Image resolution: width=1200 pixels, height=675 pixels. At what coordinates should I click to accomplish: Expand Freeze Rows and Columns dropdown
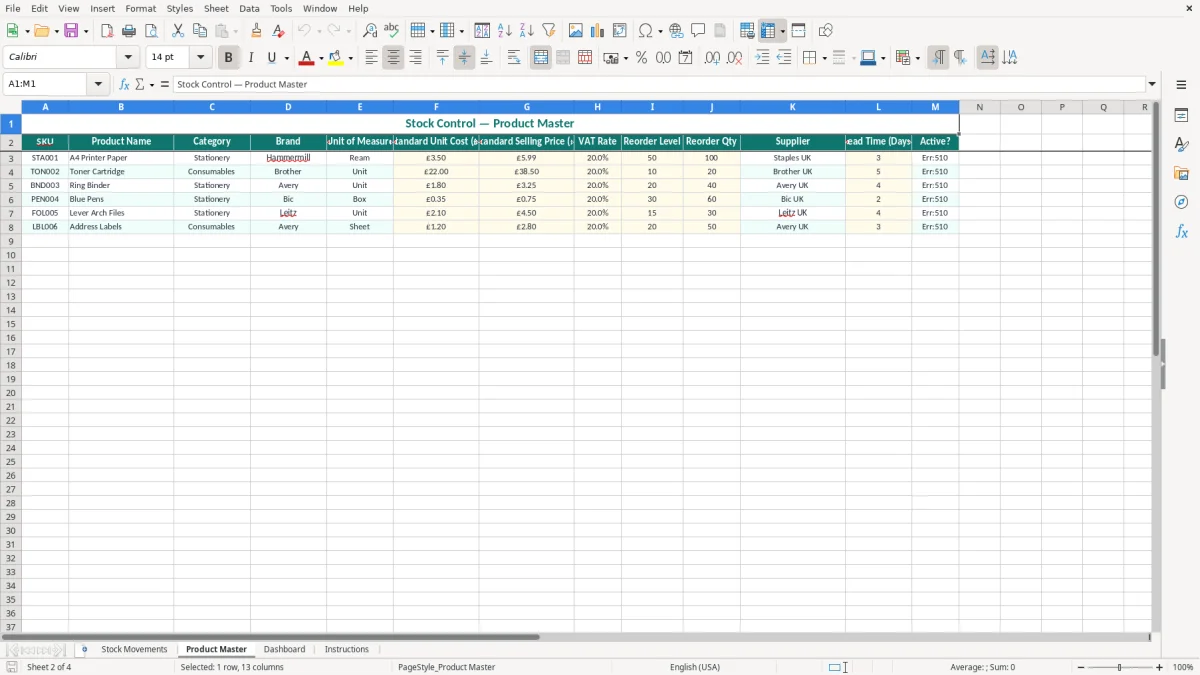[782, 31]
